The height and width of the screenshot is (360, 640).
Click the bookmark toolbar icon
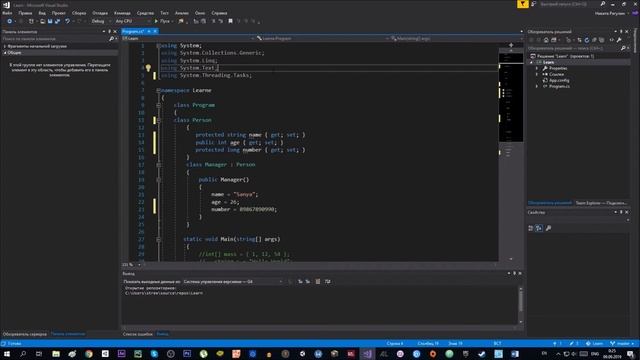pyautogui.click(x=230, y=21)
